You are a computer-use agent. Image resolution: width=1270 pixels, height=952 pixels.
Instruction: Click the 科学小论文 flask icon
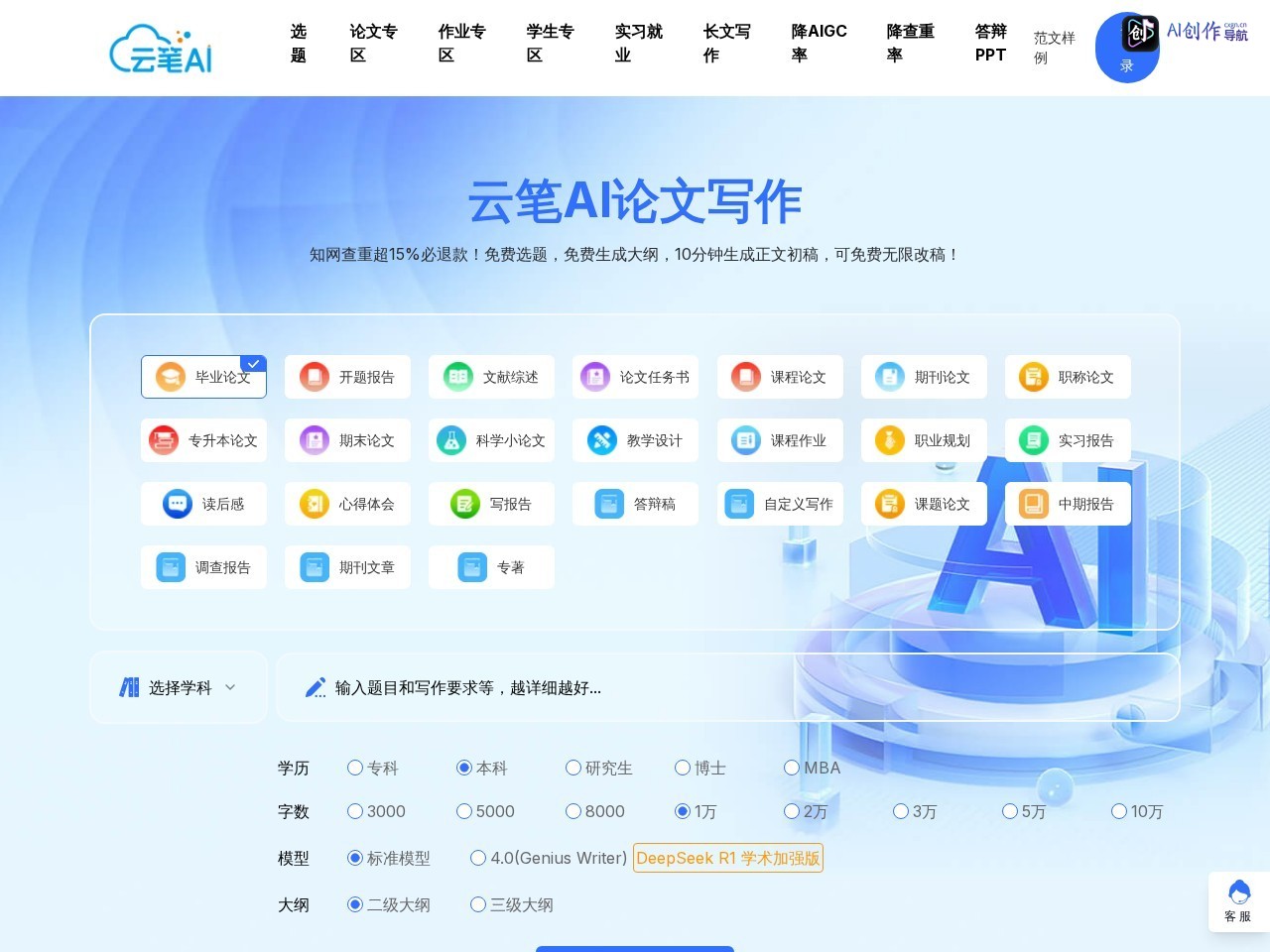pyautogui.click(x=451, y=440)
